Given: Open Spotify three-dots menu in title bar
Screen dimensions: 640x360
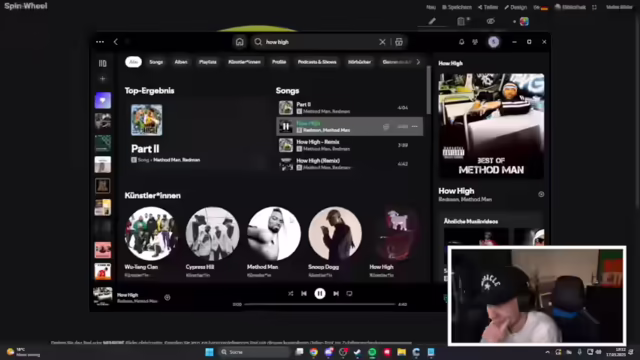Looking at the screenshot, I should (x=100, y=42).
